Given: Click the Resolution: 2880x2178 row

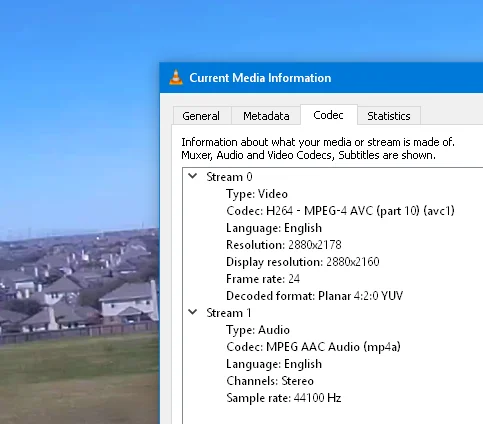Looking at the screenshot, I should [284, 245].
